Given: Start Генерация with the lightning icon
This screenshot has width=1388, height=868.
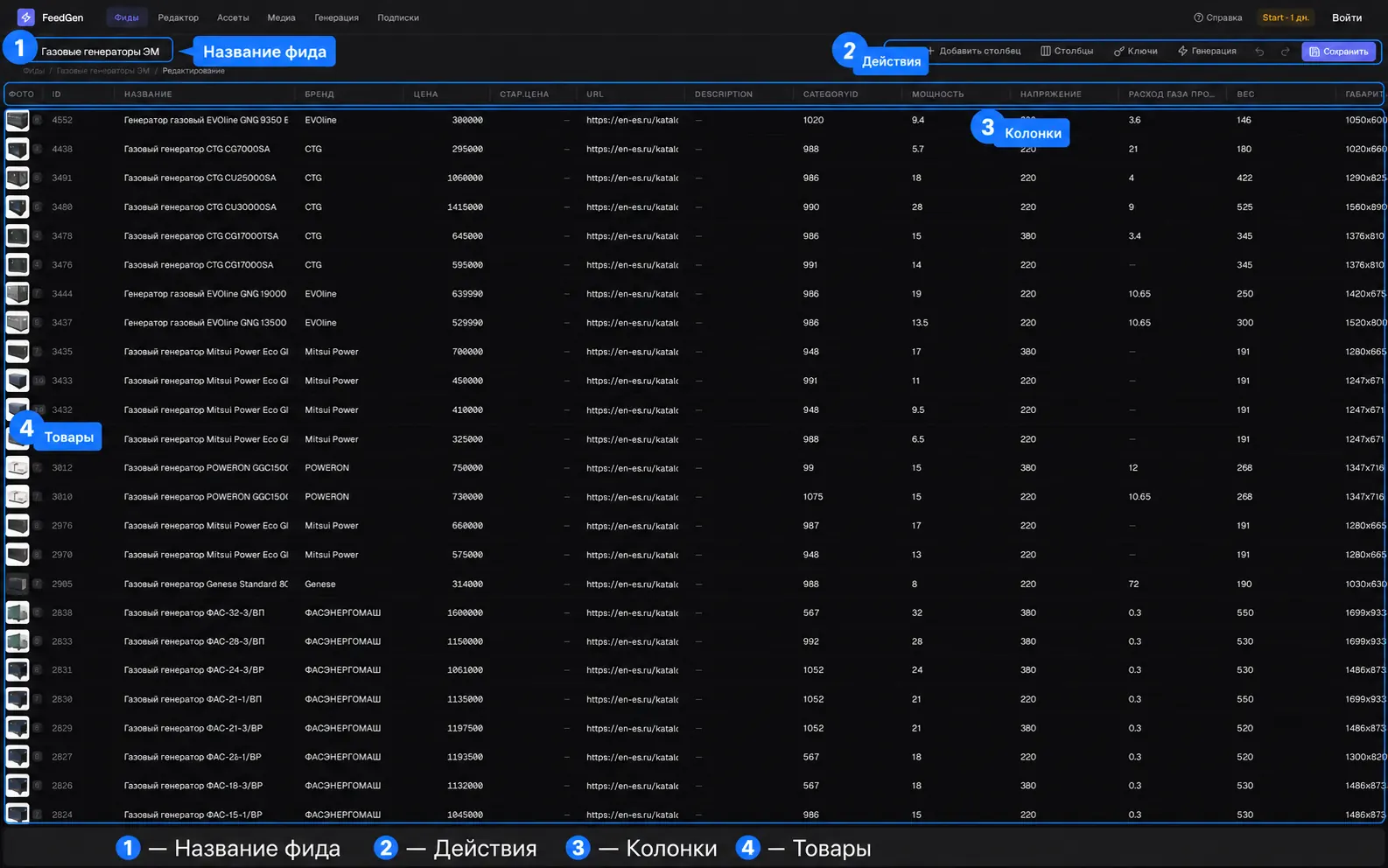Looking at the screenshot, I should [1207, 52].
